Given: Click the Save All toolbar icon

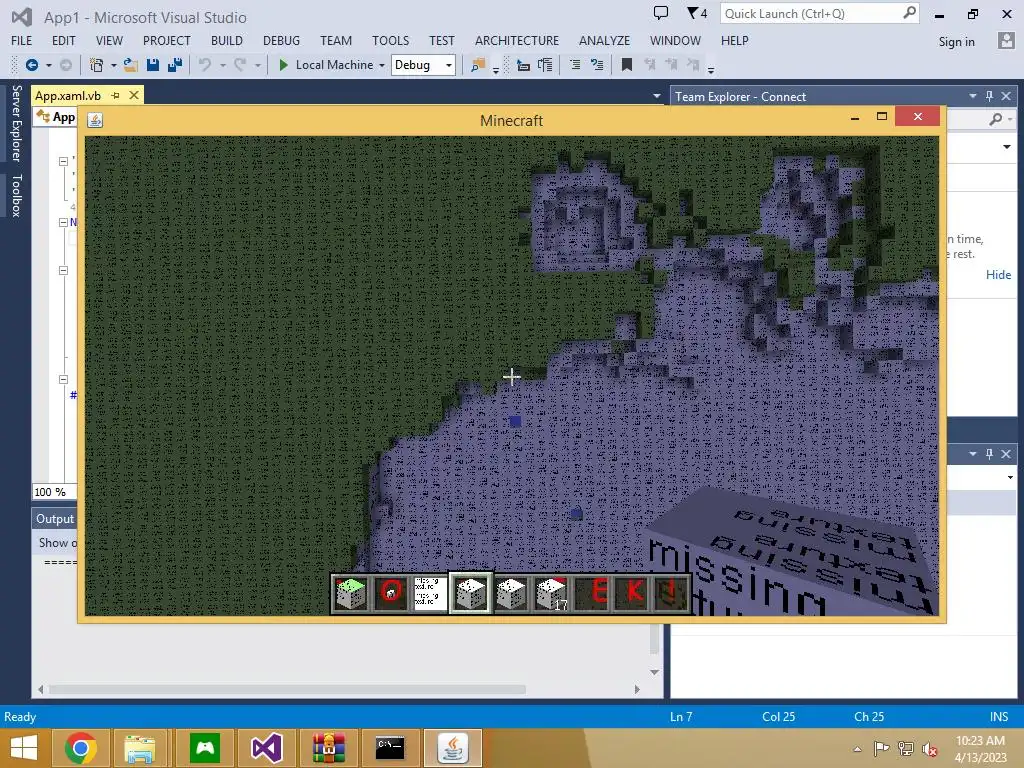Looking at the screenshot, I should pos(174,65).
